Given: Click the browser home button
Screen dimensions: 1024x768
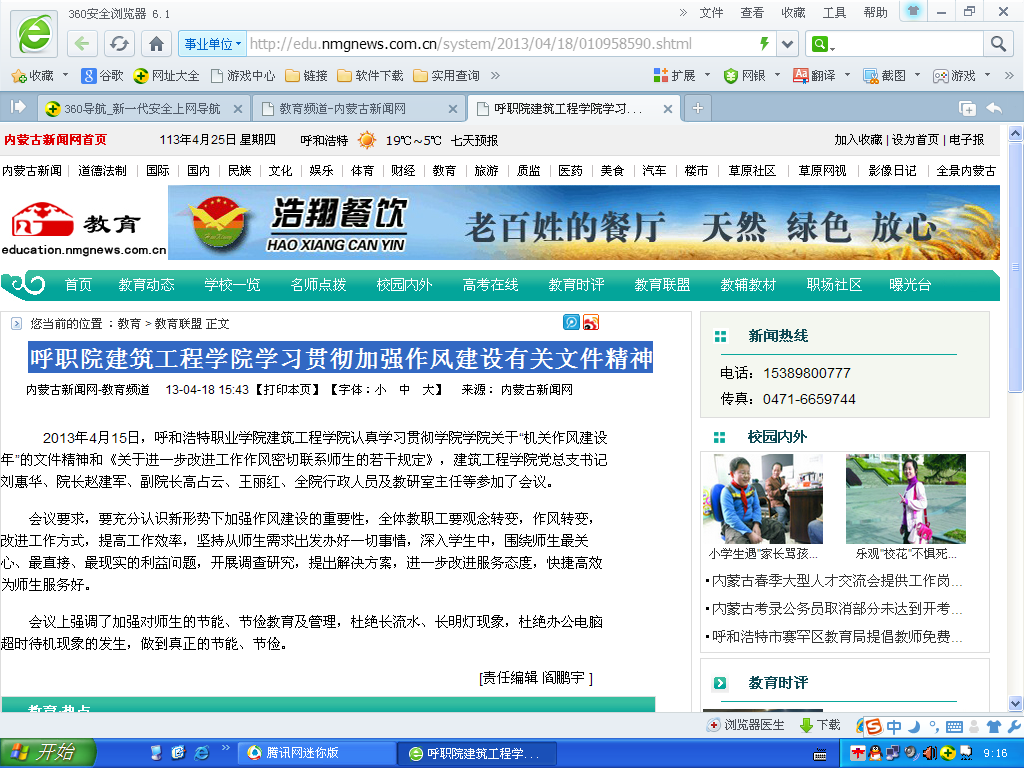Looking at the screenshot, I should [x=156, y=44].
